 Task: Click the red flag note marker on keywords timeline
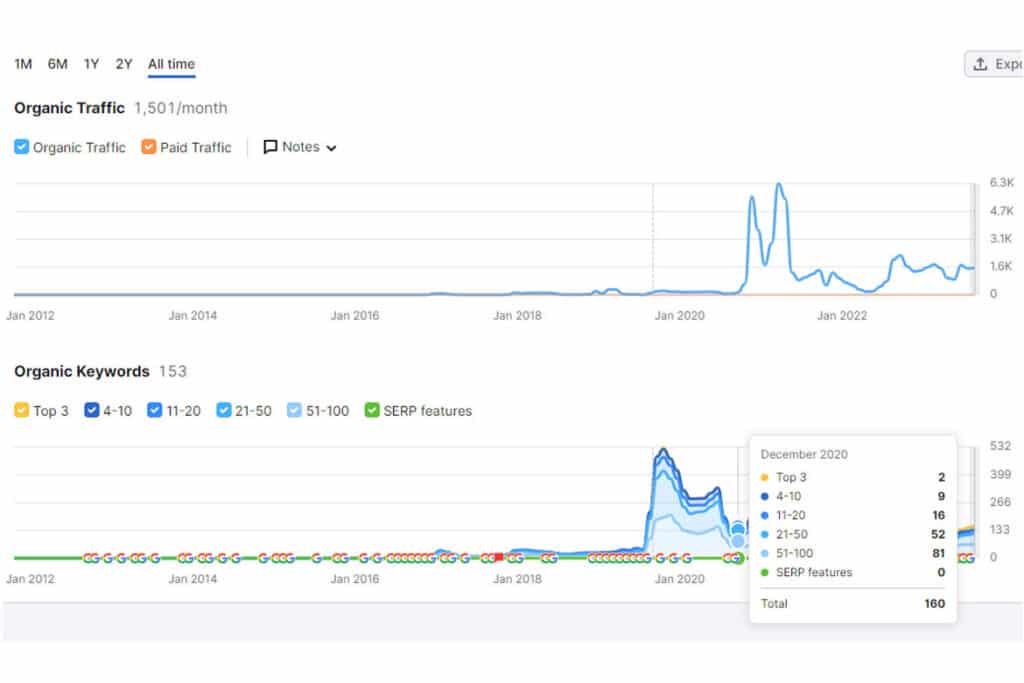pyautogui.click(x=499, y=558)
